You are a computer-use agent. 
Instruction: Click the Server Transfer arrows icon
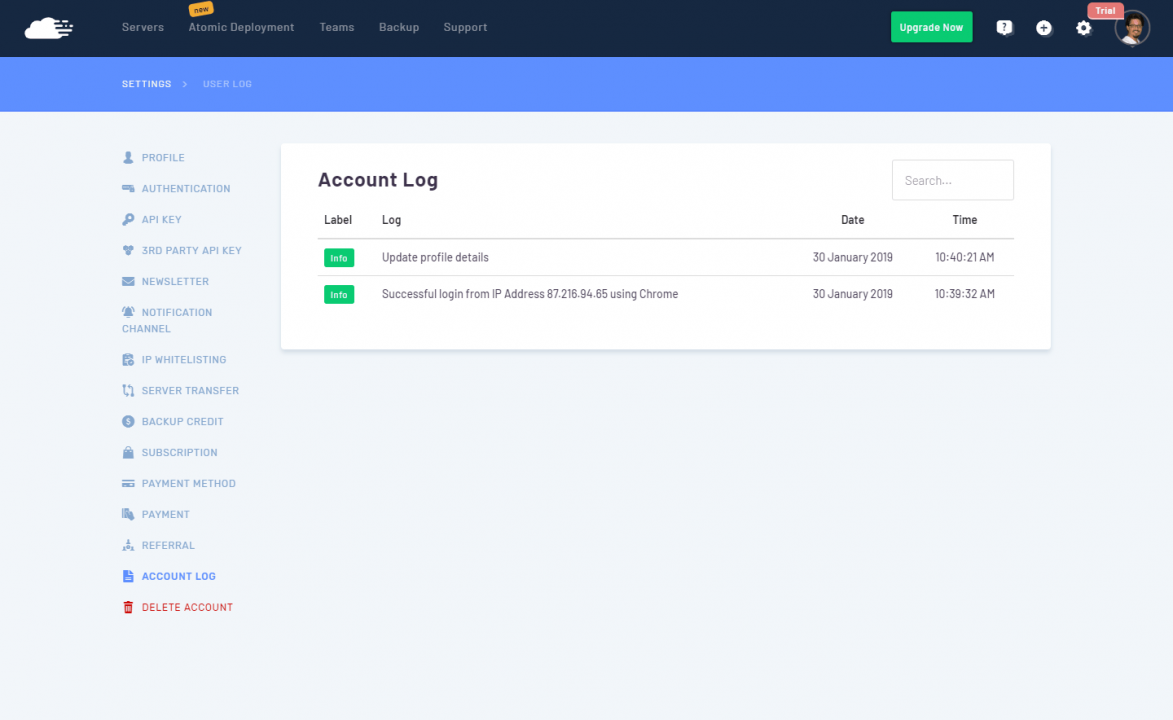point(127,390)
